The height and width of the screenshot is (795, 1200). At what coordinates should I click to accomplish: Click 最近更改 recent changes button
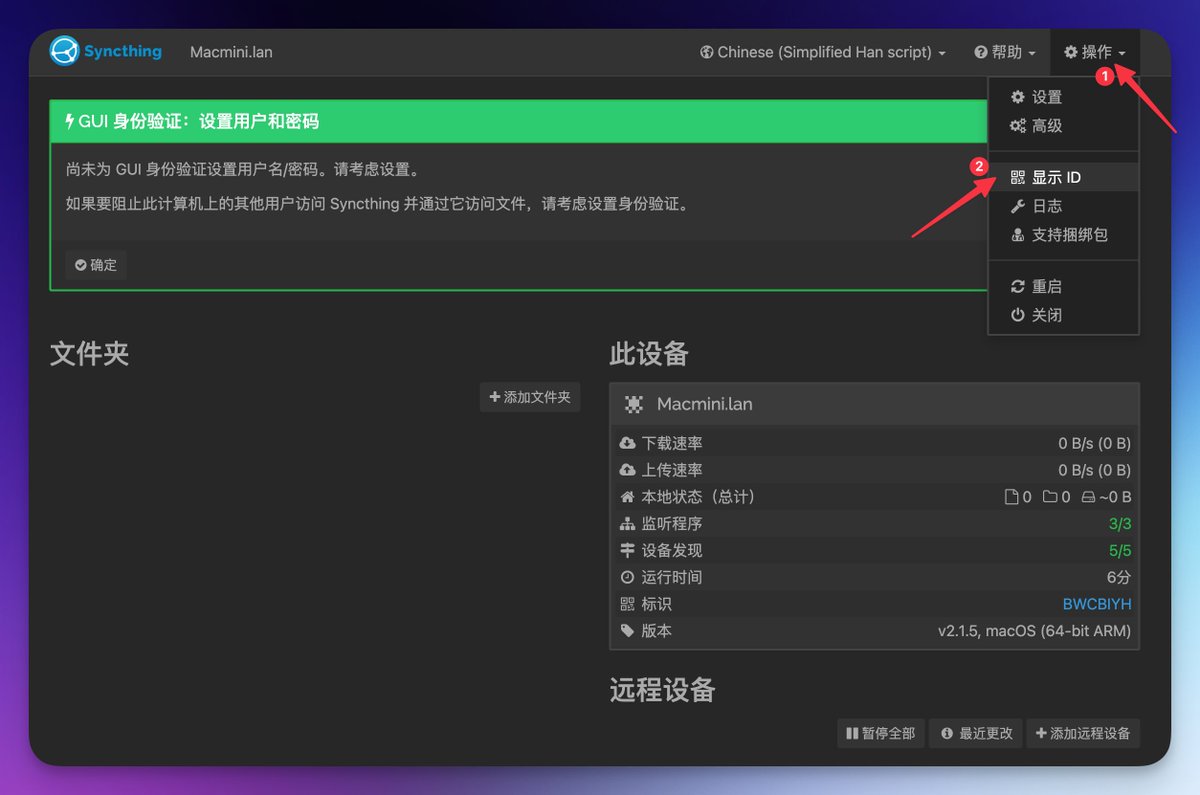coord(977,733)
